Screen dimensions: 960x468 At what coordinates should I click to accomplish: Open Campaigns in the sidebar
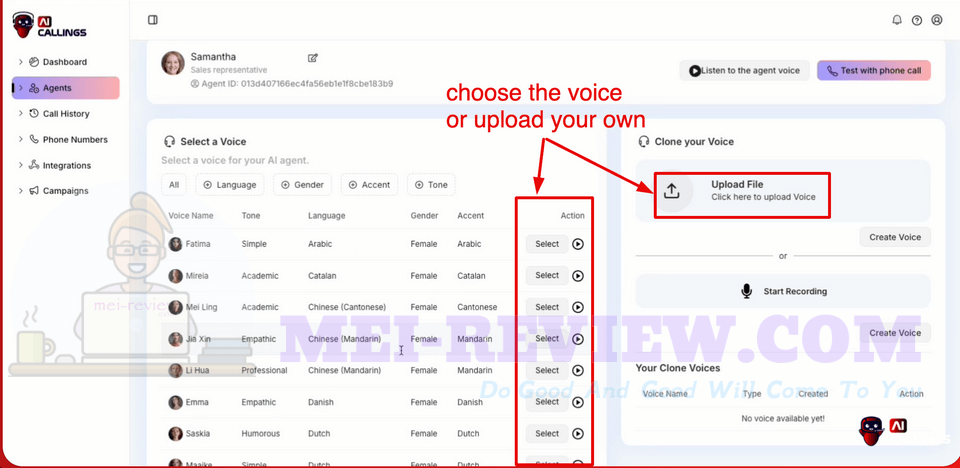point(66,191)
